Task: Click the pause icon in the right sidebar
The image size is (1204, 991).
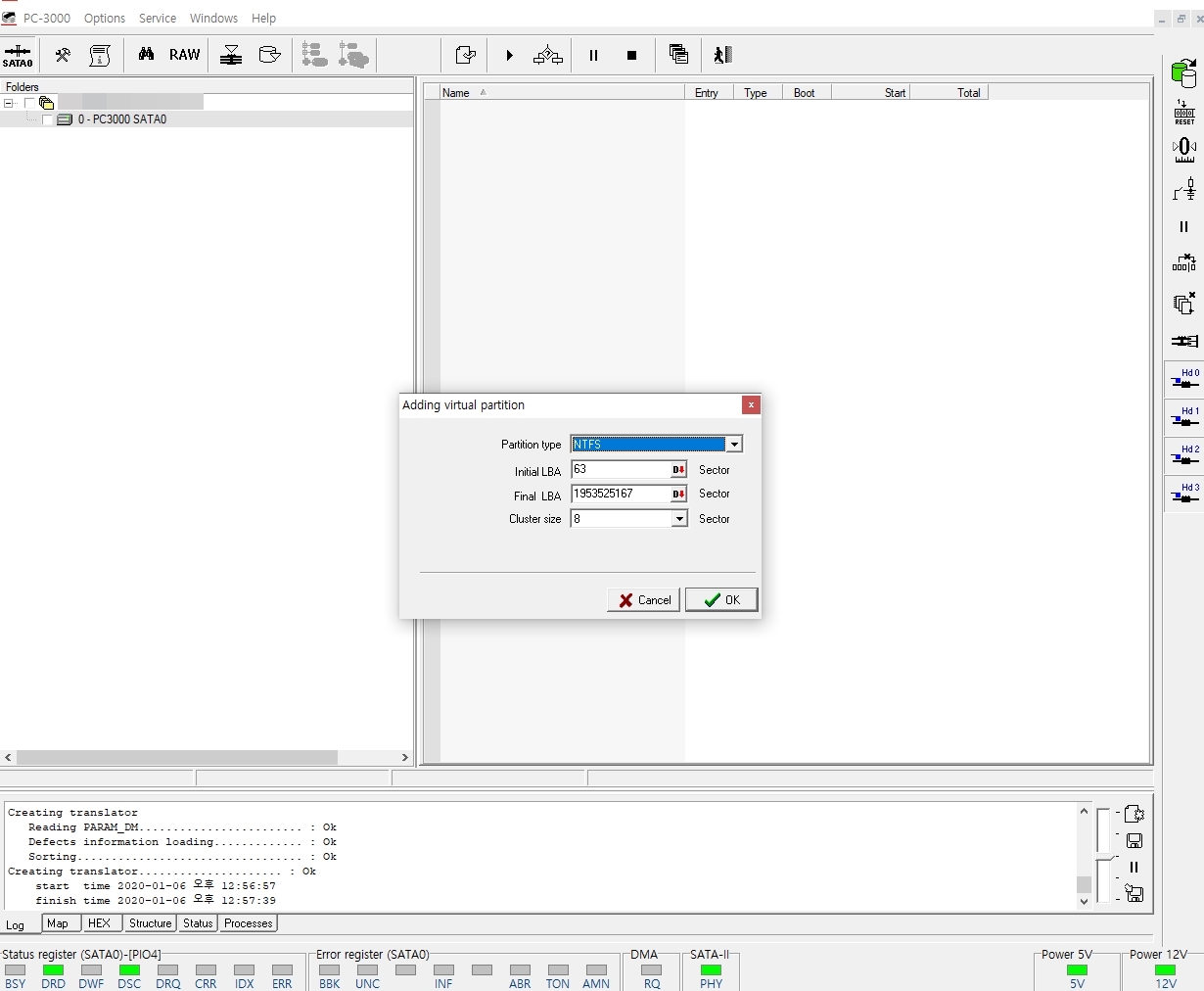Action: click(1183, 226)
